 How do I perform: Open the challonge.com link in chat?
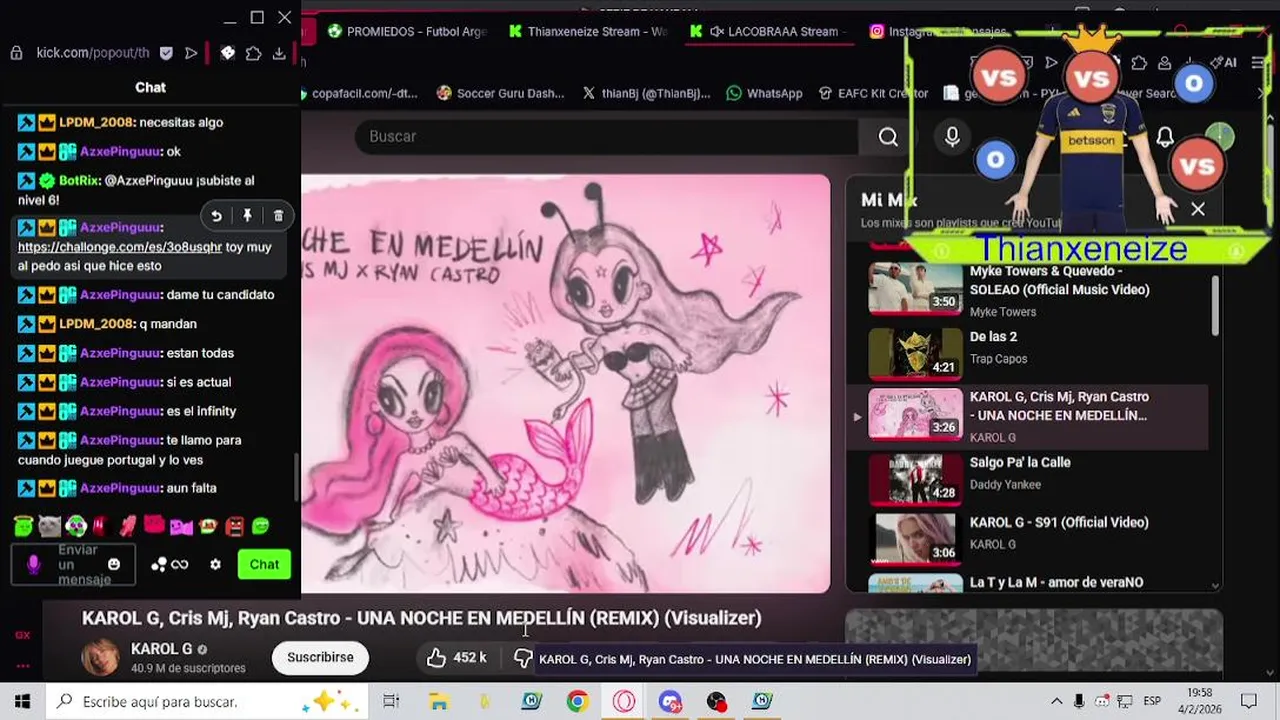coord(120,247)
